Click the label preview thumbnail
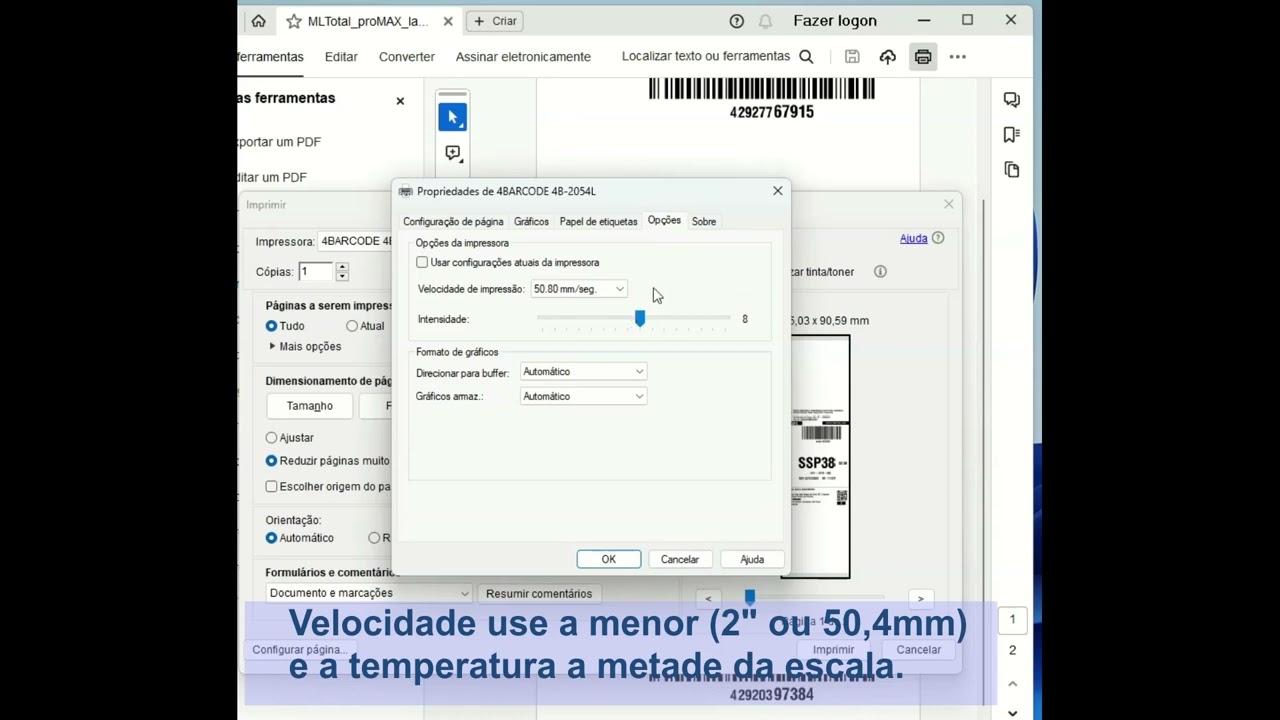Screen dimensions: 1280x720 pyautogui.click(x=820, y=457)
